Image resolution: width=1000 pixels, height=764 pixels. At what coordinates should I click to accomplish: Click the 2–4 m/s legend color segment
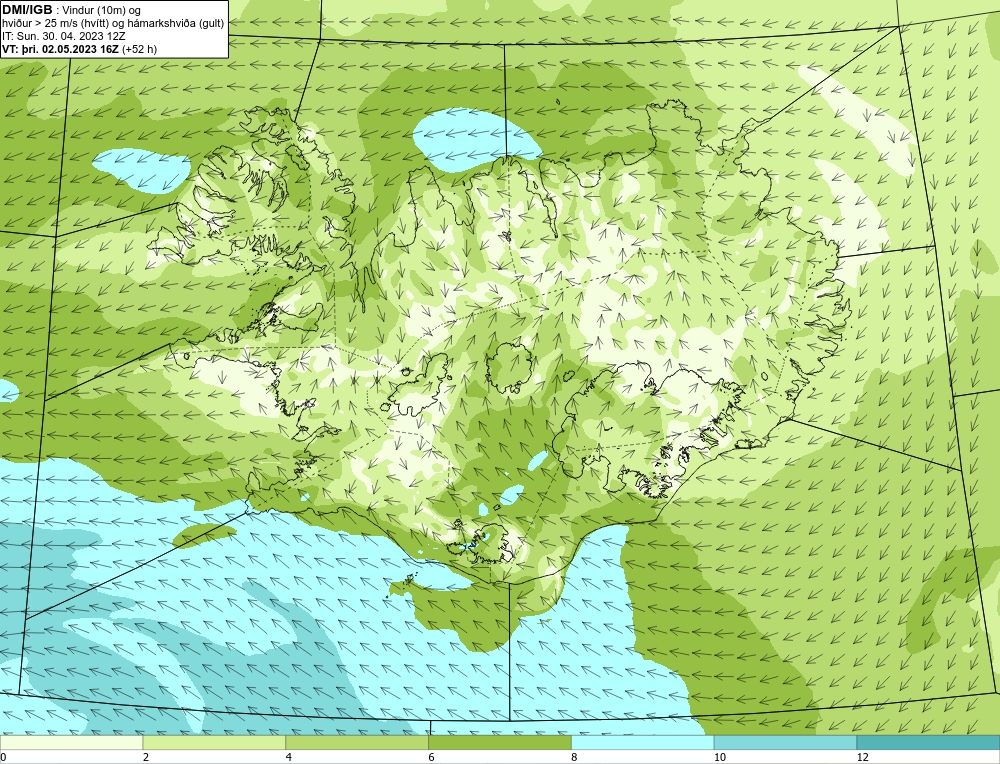214,743
